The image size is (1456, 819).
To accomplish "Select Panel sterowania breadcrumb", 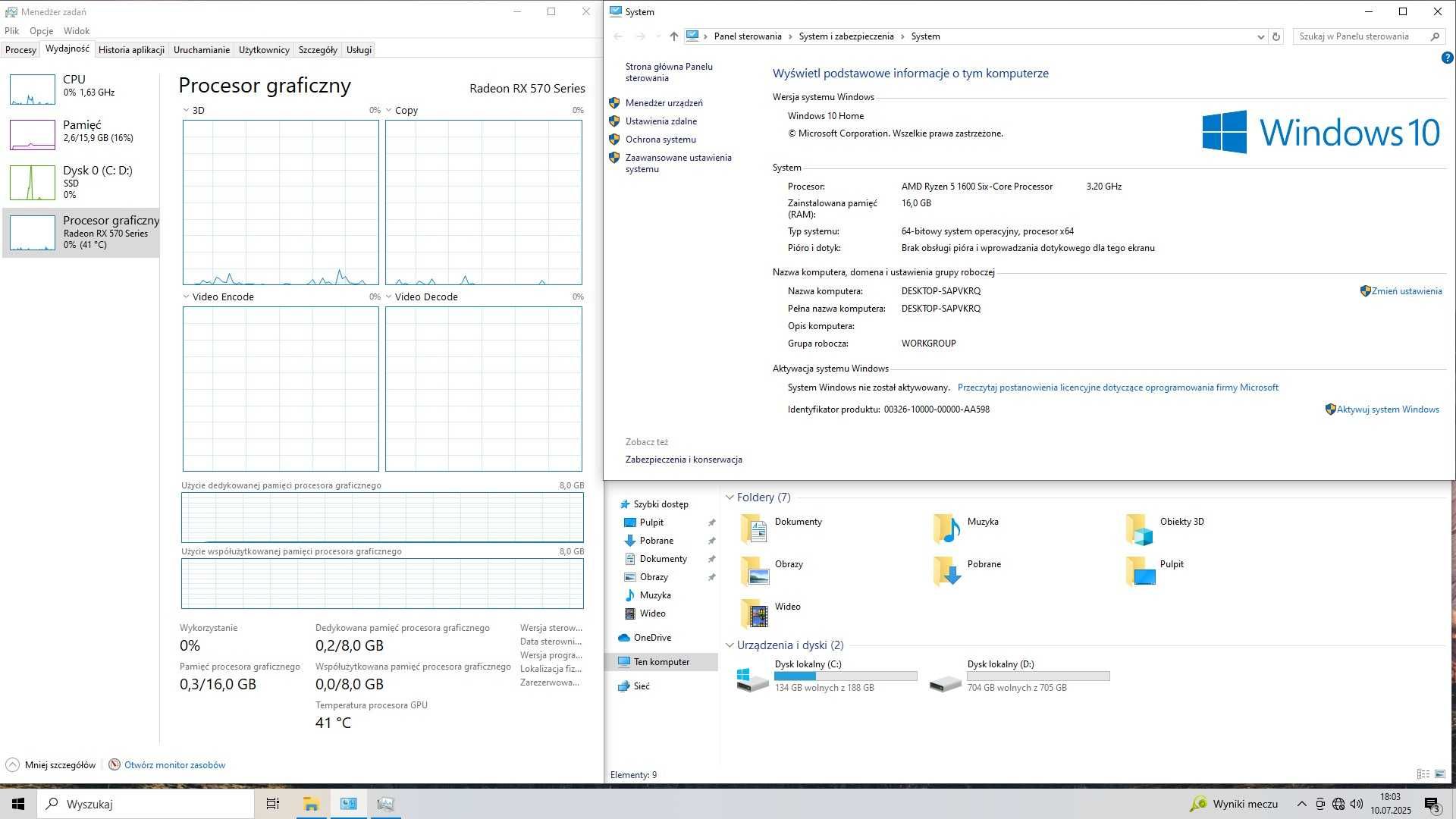I will [x=747, y=36].
